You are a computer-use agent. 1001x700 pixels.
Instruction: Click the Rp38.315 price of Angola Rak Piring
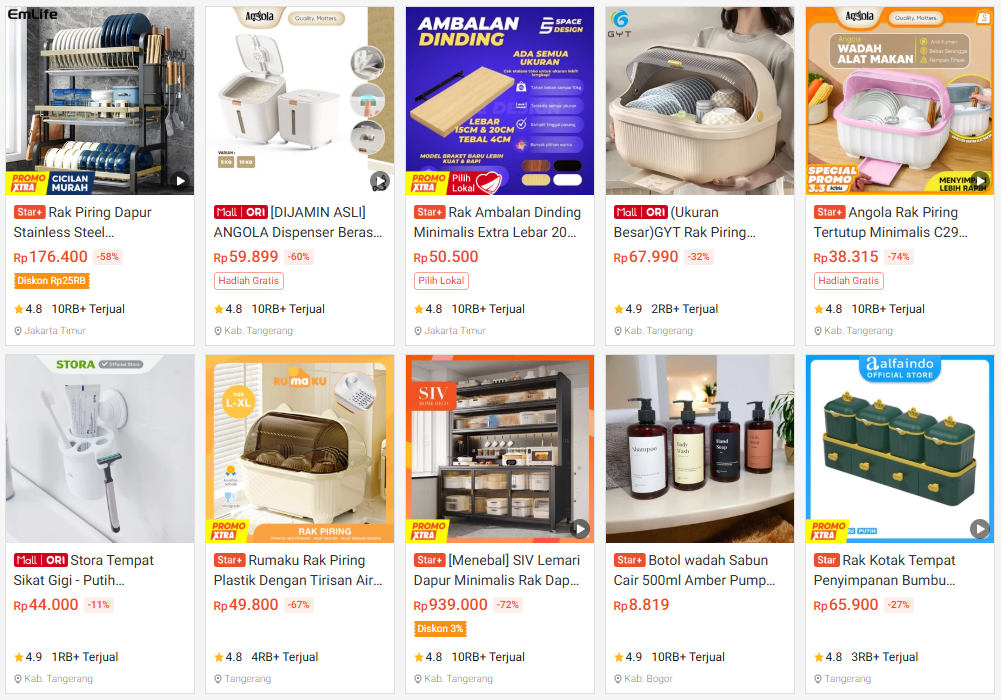click(846, 257)
